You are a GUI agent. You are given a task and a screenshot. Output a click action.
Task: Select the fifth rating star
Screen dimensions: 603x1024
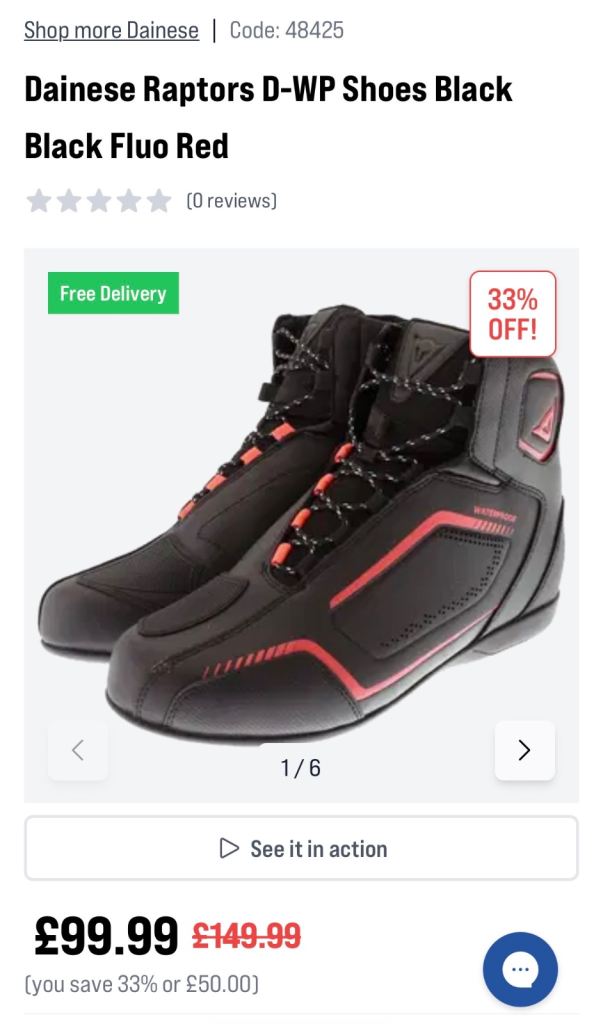pos(159,201)
